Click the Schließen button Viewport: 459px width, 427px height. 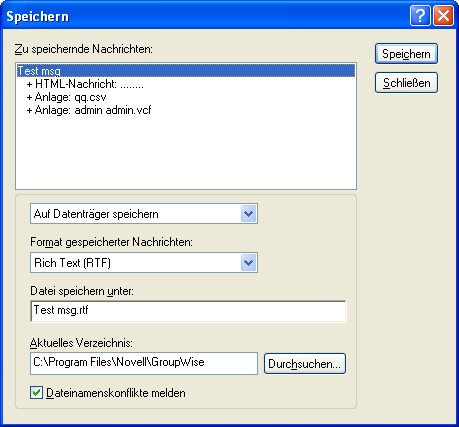pyautogui.click(x=406, y=83)
